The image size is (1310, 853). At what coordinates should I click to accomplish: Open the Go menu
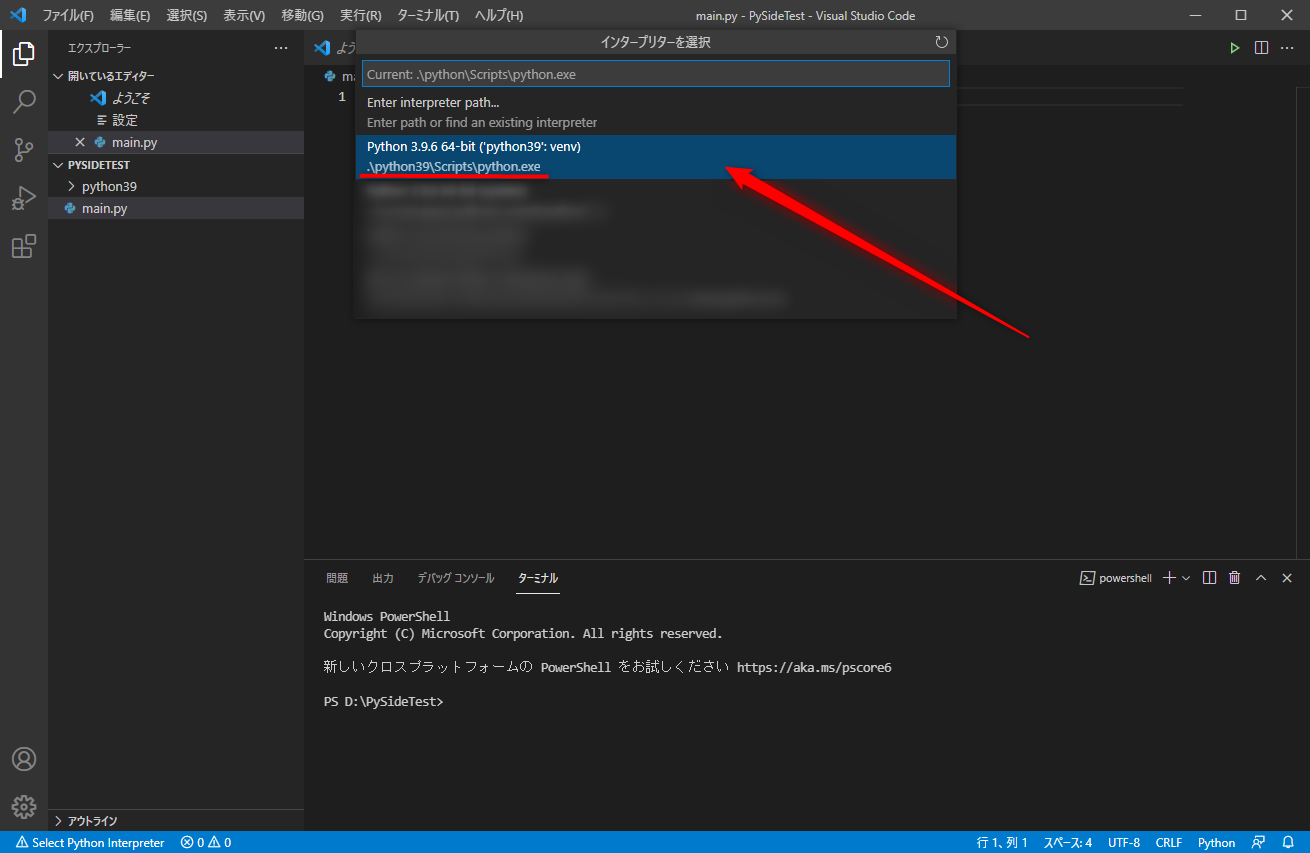[302, 15]
